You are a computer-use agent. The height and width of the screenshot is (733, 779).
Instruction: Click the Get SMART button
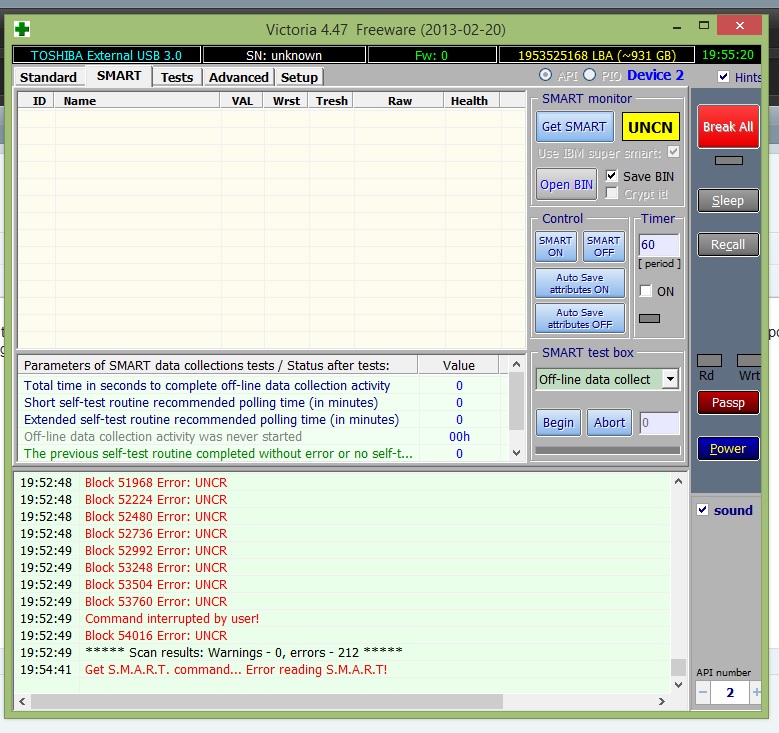tap(573, 127)
